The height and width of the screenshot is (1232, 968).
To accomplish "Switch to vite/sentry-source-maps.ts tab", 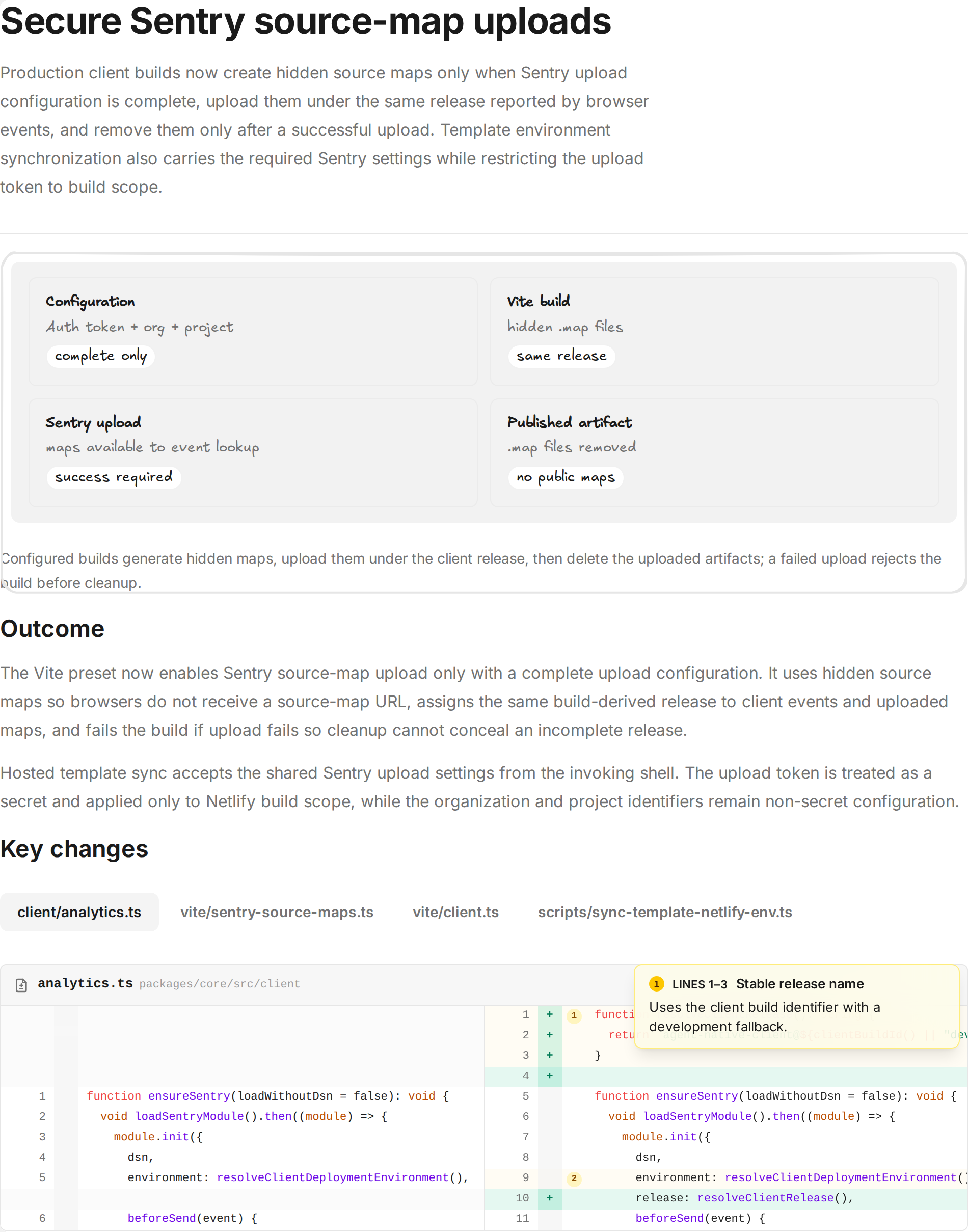I will click(x=277, y=912).
